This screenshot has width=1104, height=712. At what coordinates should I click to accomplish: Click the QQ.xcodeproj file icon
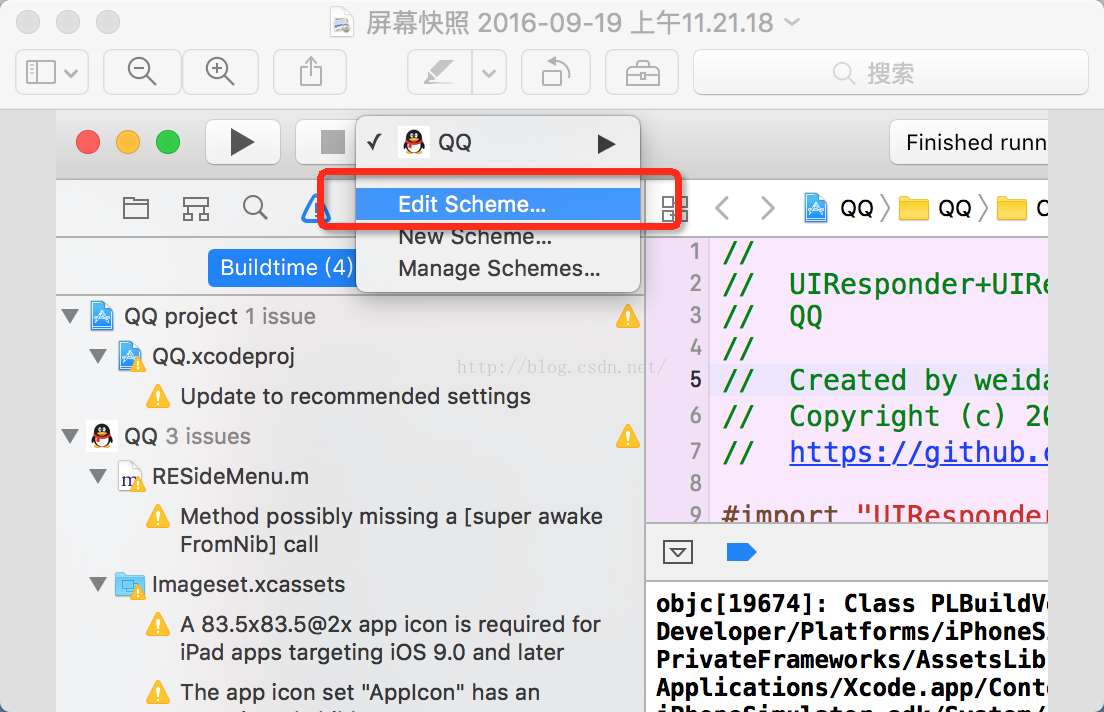(131, 356)
